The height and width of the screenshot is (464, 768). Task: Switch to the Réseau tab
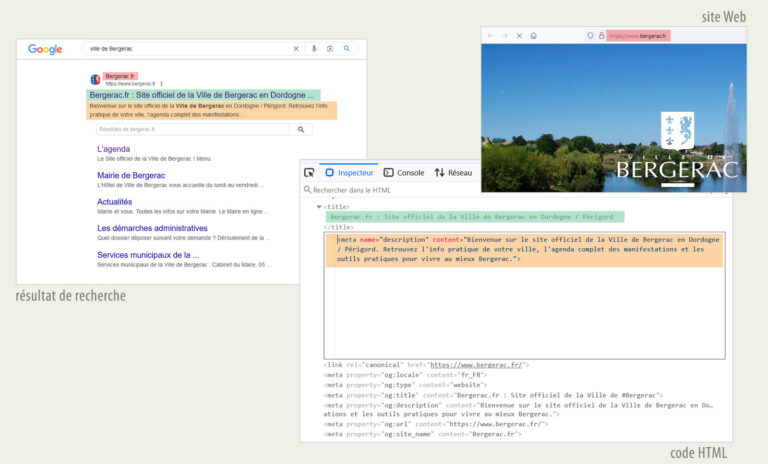click(x=453, y=172)
